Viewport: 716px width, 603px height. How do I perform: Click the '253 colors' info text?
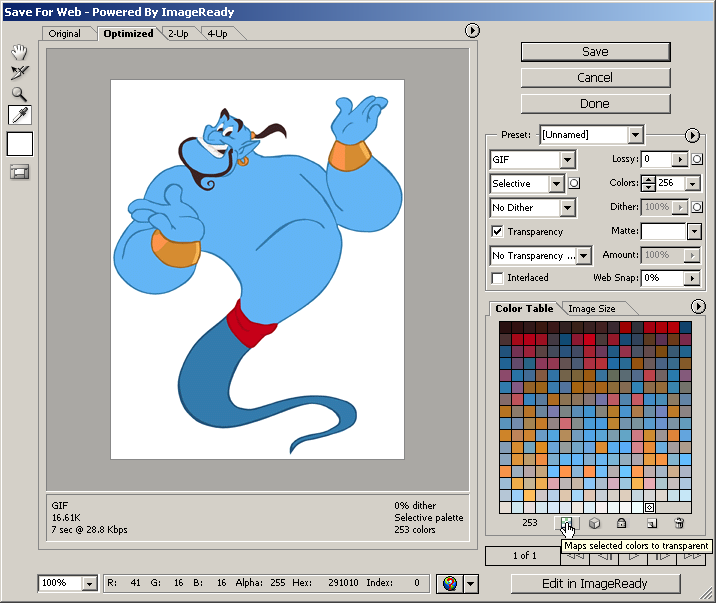tap(415, 530)
